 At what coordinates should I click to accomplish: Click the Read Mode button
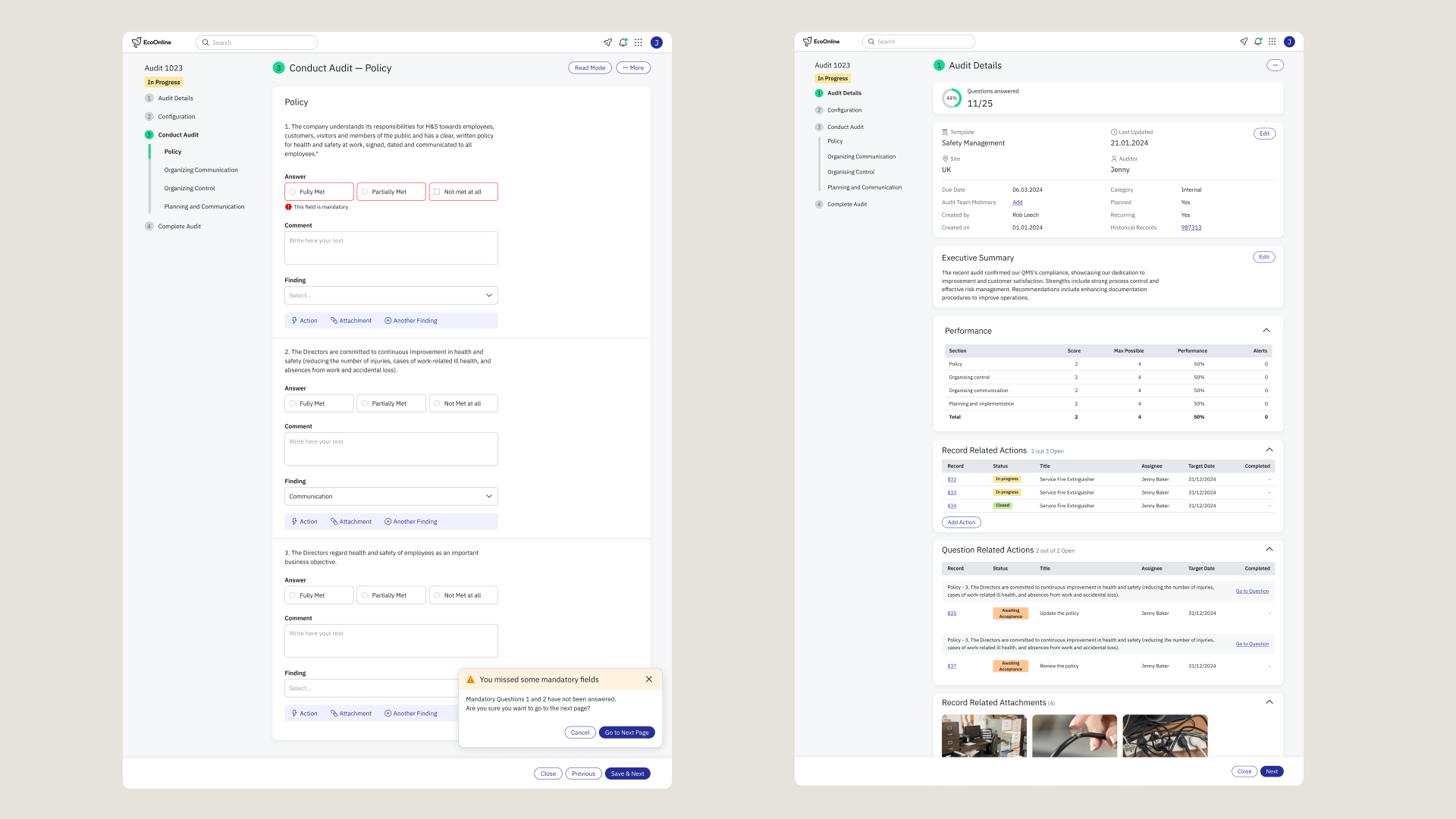click(590, 68)
